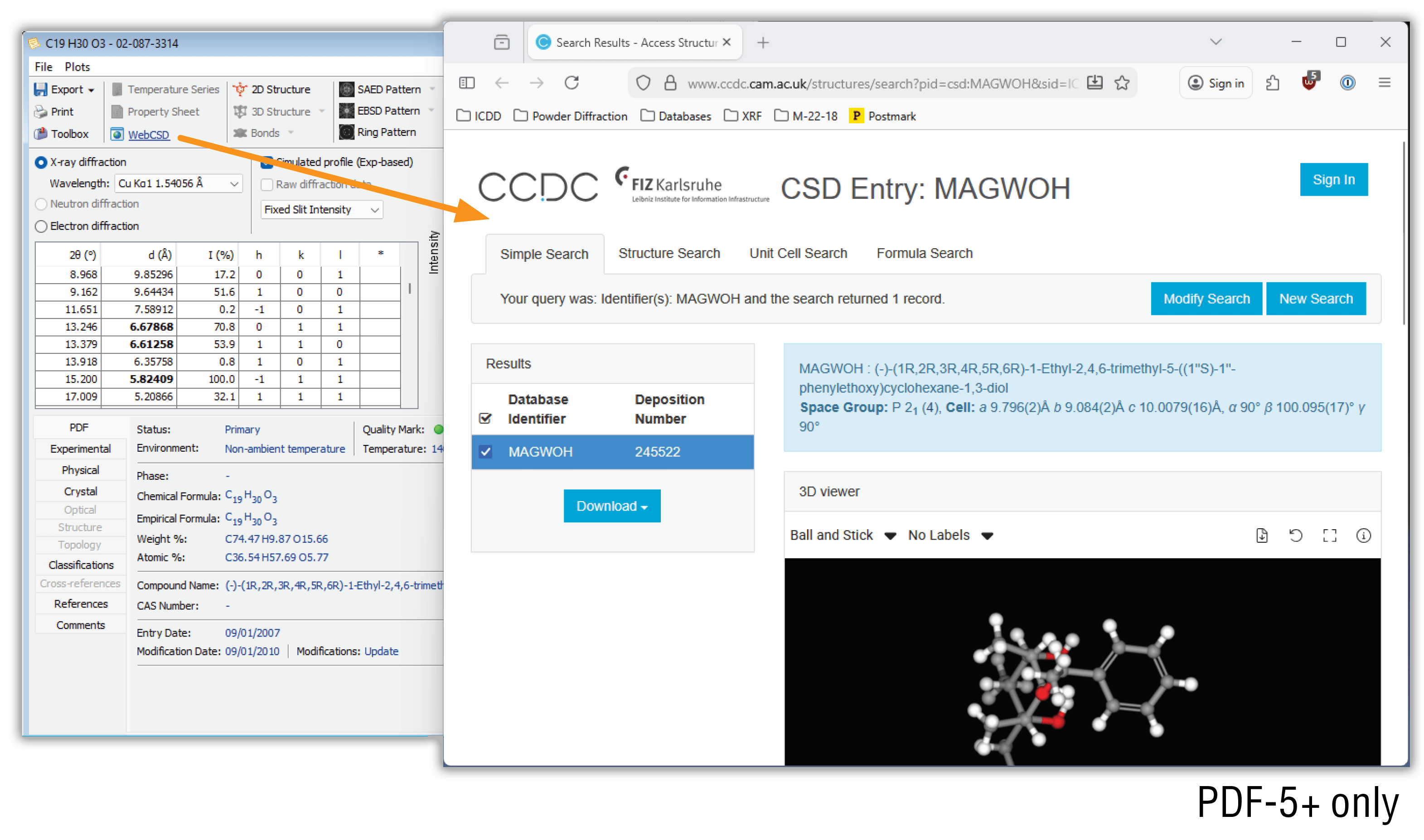Click the bookmark star icon
Image resolution: width=1424 pixels, height=840 pixels.
click(x=1122, y=83)
